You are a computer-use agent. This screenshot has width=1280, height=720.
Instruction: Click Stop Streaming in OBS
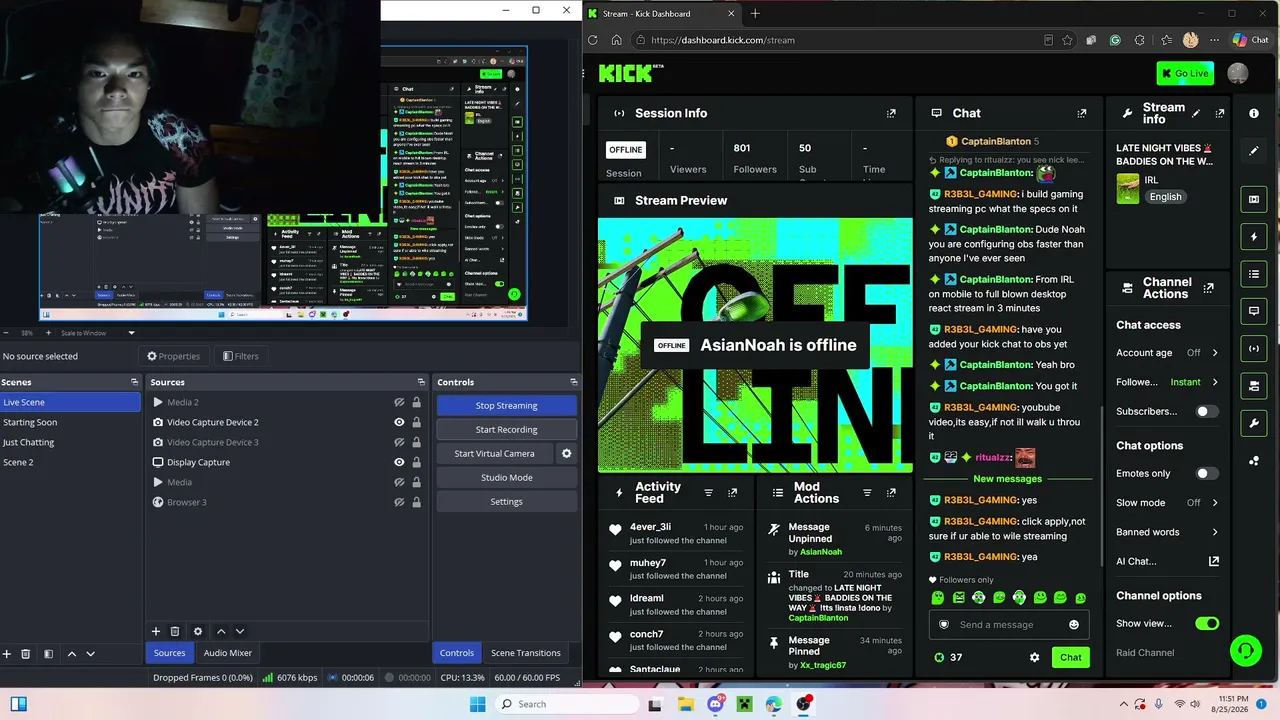pyautogui.click(x=506, y=405)
